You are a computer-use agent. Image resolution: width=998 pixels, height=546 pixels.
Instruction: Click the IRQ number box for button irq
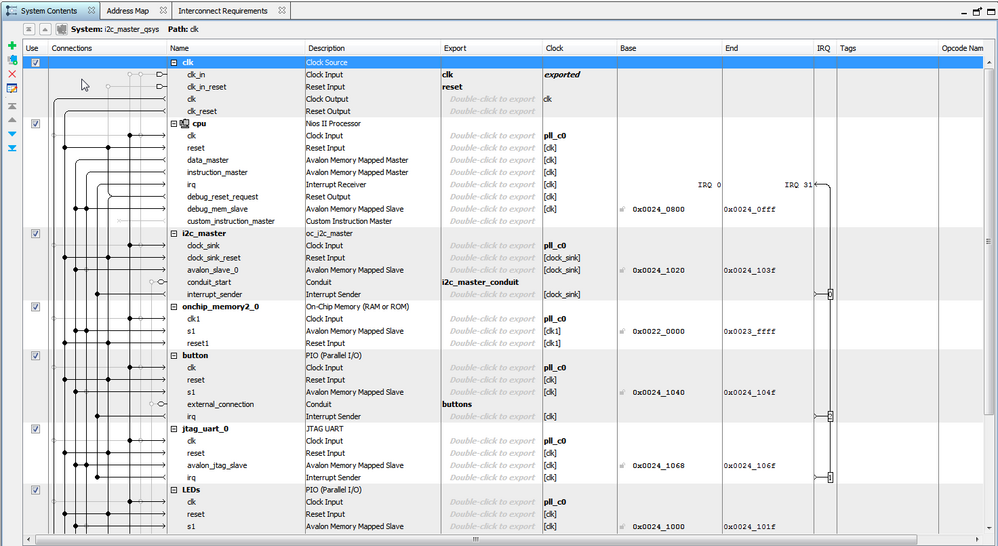[830, 417]
